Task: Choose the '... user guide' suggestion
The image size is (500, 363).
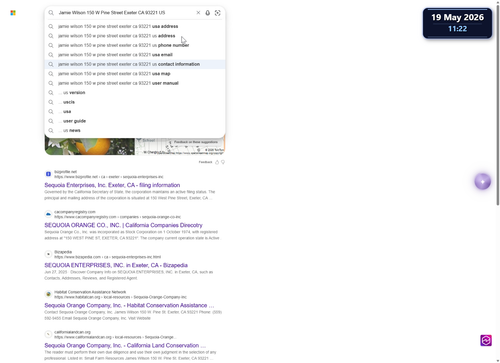Action: (135, 121)
